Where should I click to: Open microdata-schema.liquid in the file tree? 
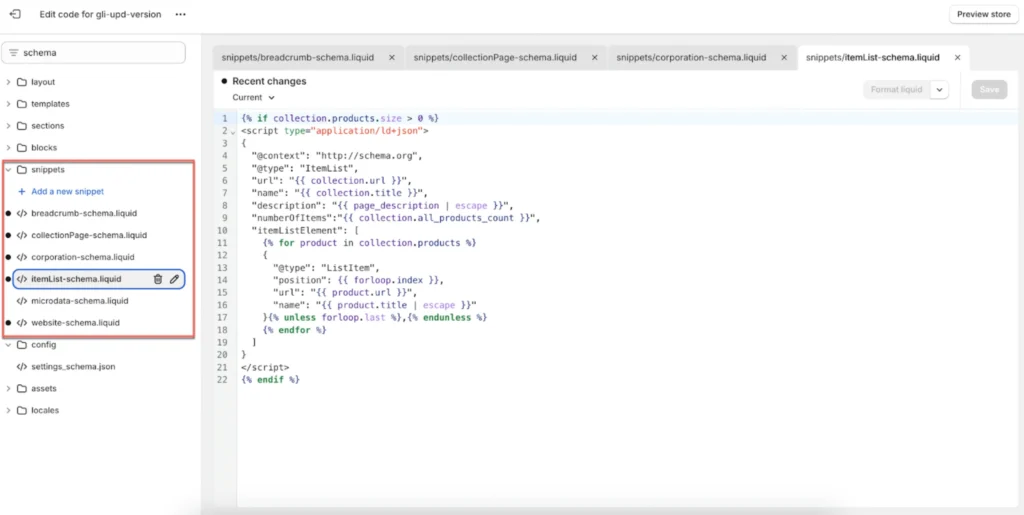pos(80,301)
